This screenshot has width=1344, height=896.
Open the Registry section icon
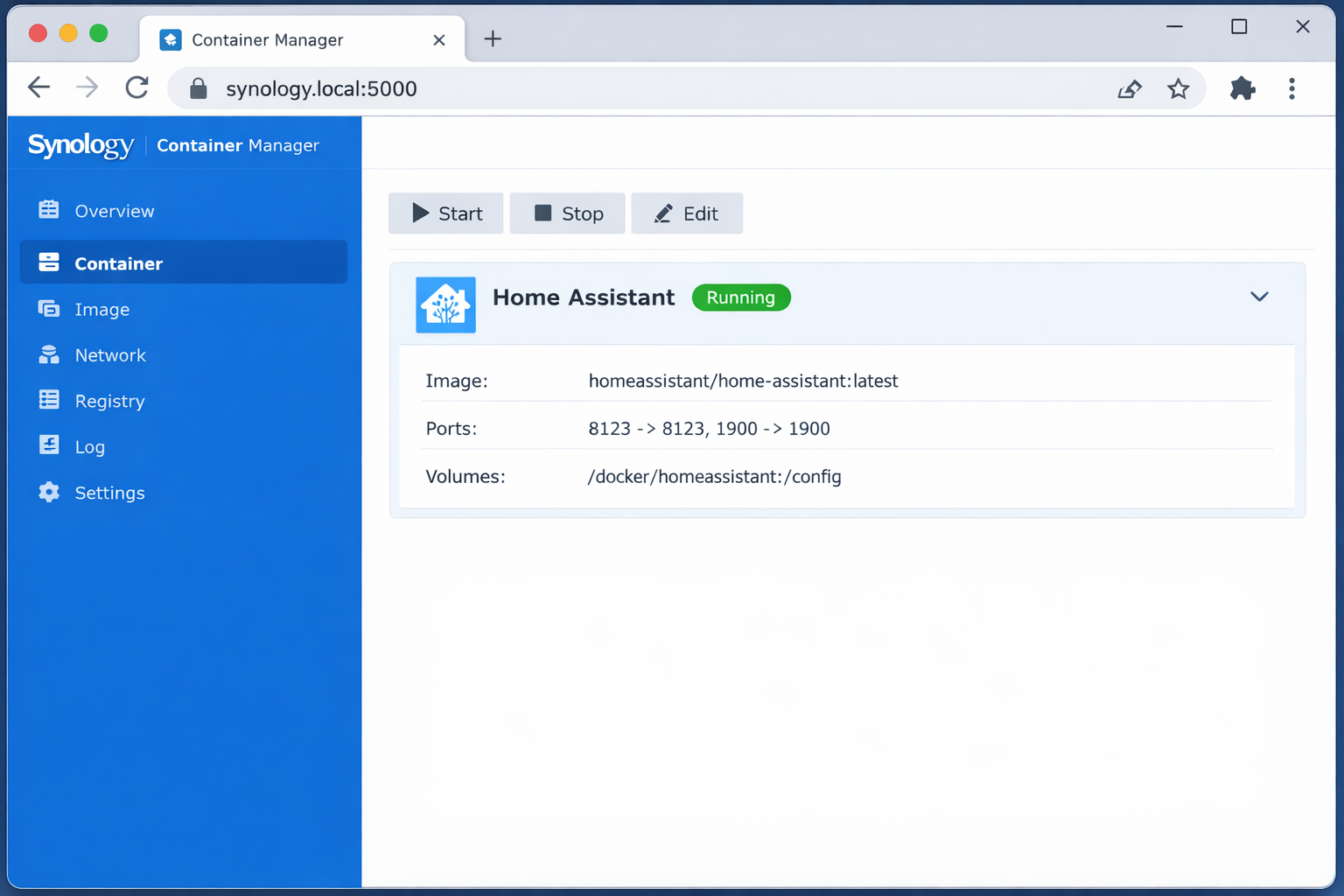pos(49,400)
